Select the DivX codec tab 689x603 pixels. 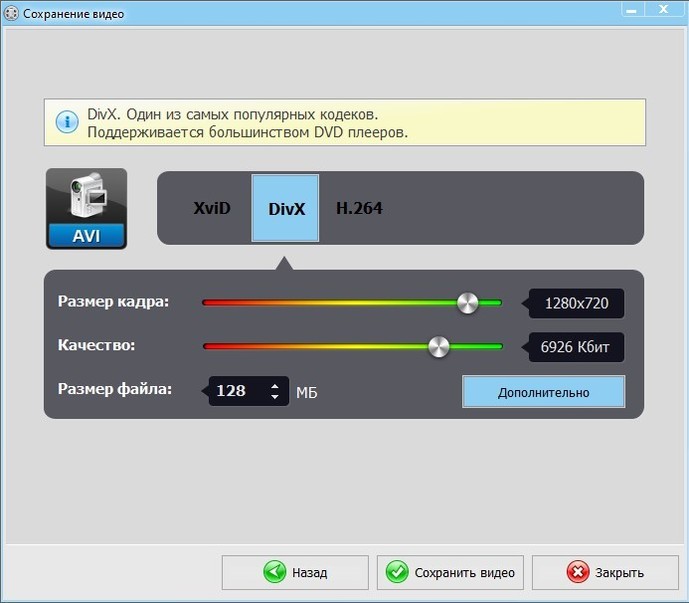285,208
